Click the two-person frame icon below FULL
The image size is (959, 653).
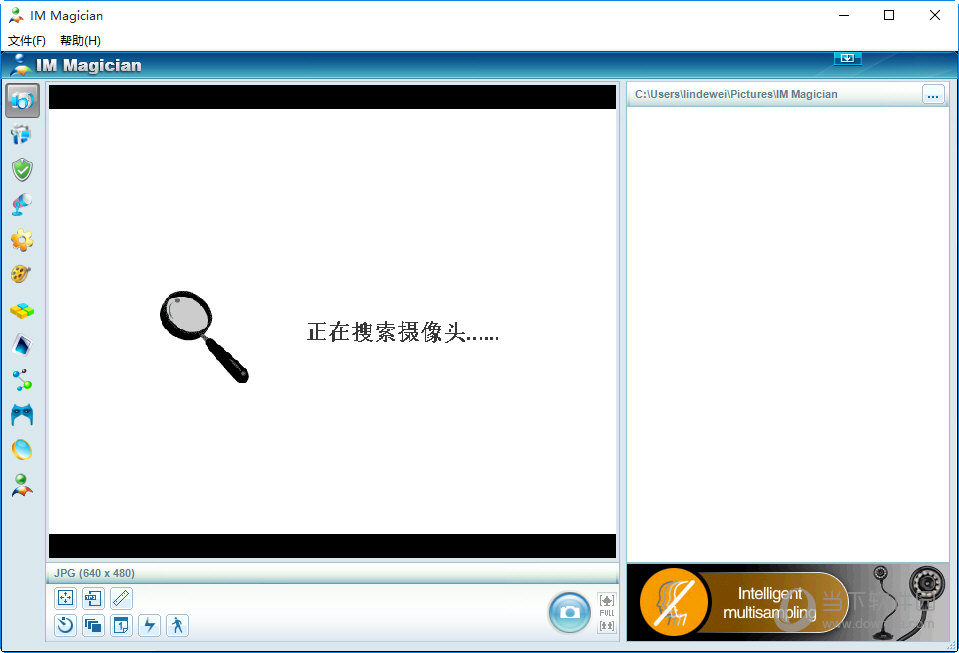coord(607,625)
